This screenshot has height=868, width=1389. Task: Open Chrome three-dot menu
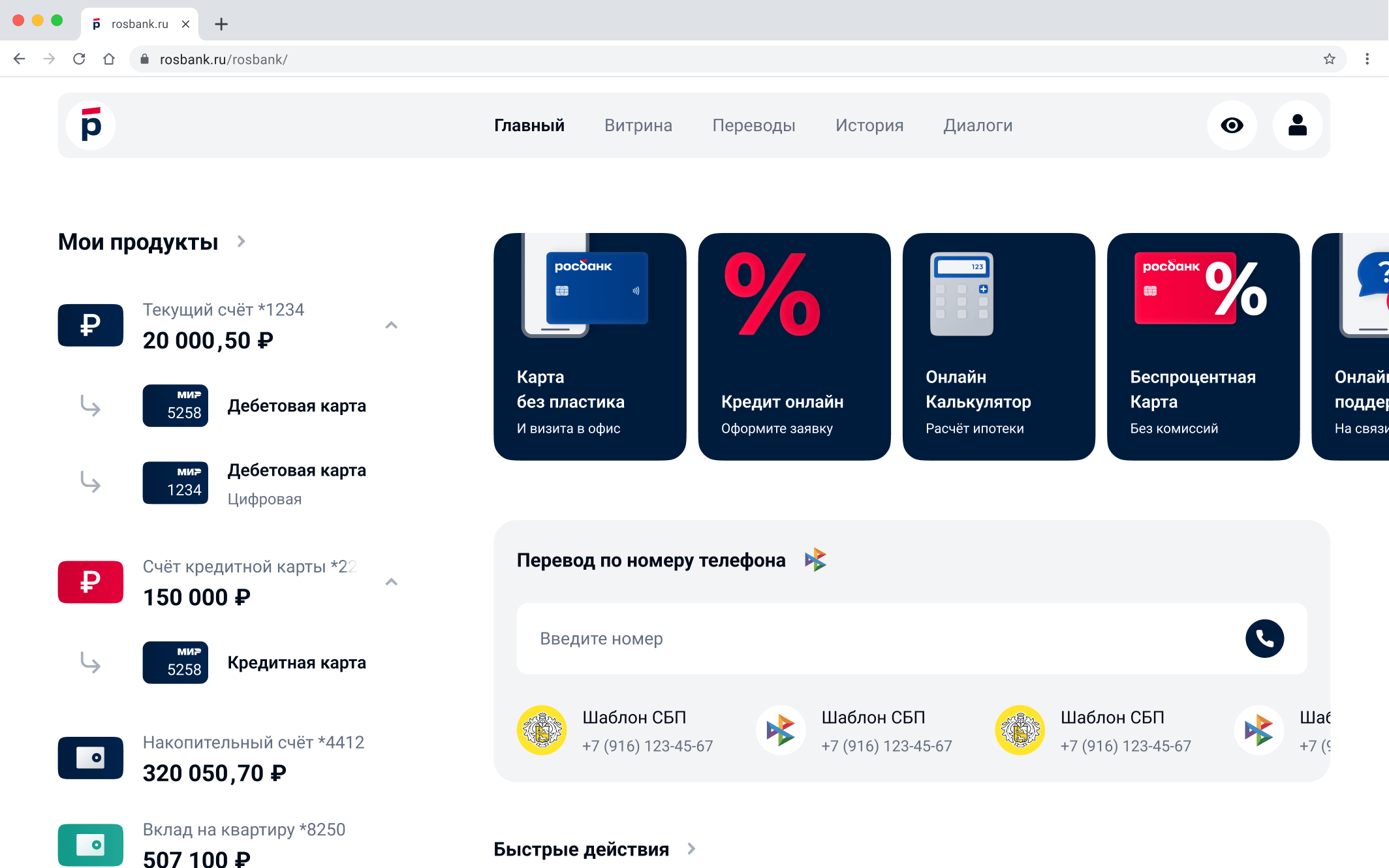(x=1367, y=59)
